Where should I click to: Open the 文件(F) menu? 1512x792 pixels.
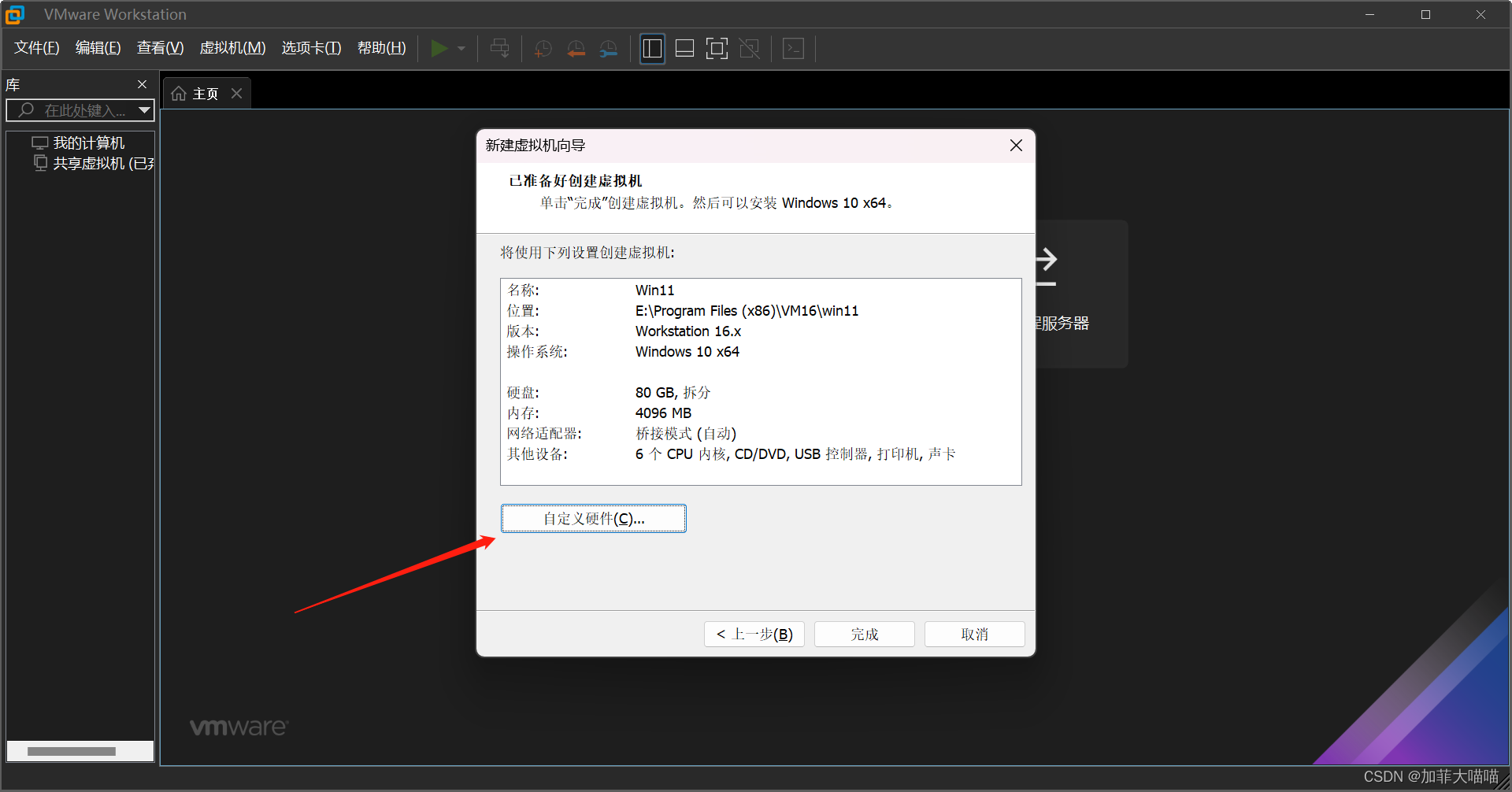tap(37, 48)
